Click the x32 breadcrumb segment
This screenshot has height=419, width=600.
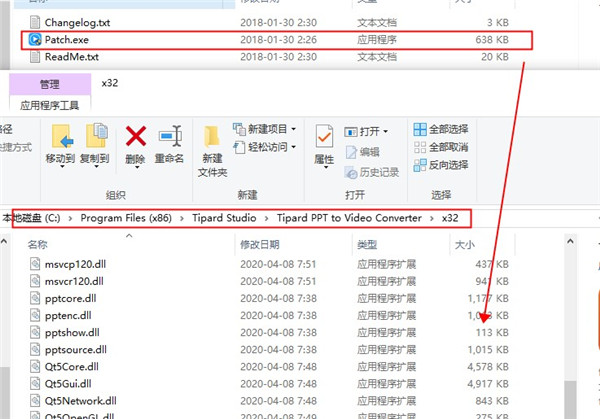[450, 218]
